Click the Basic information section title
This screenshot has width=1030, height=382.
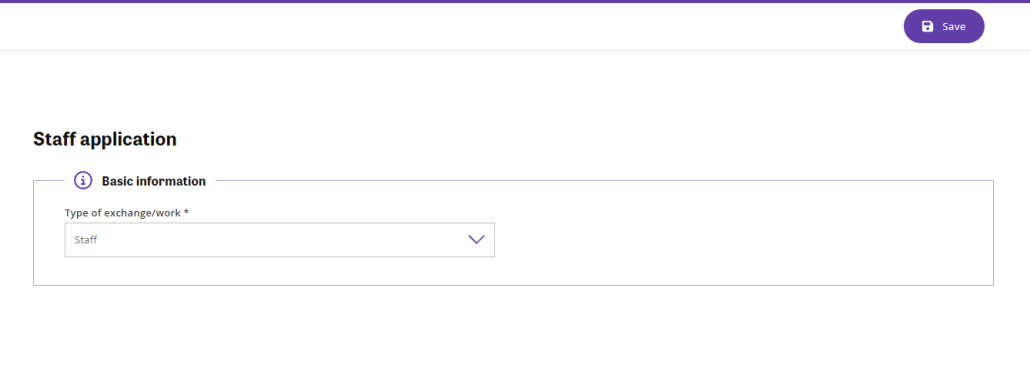(x=154, y=180)
